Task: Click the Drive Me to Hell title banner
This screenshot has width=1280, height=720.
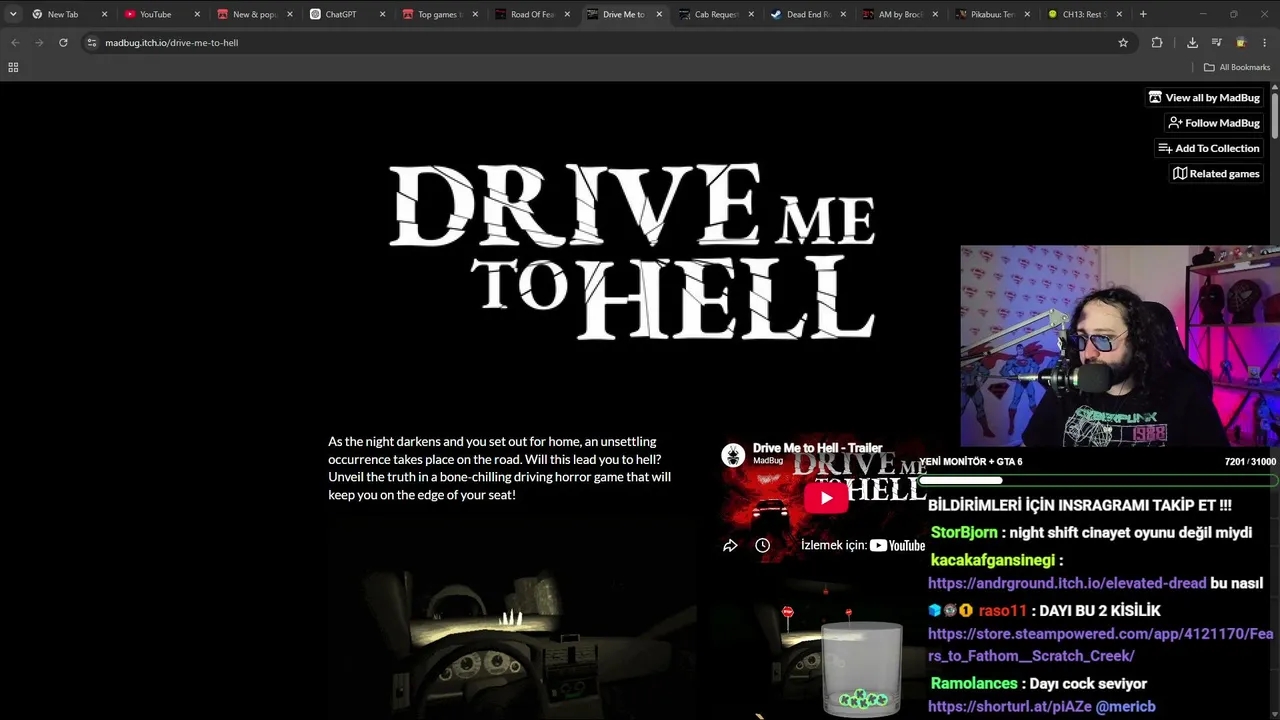Action: pos(632,252)
